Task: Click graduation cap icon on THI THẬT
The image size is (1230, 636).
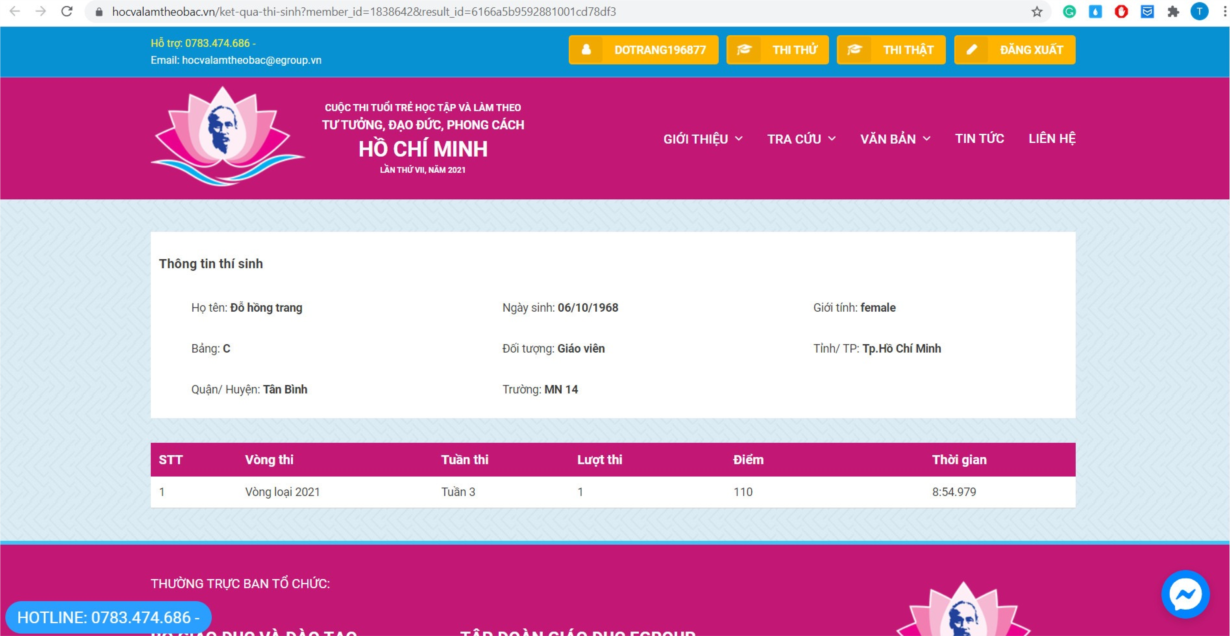Action: point(855,50)
